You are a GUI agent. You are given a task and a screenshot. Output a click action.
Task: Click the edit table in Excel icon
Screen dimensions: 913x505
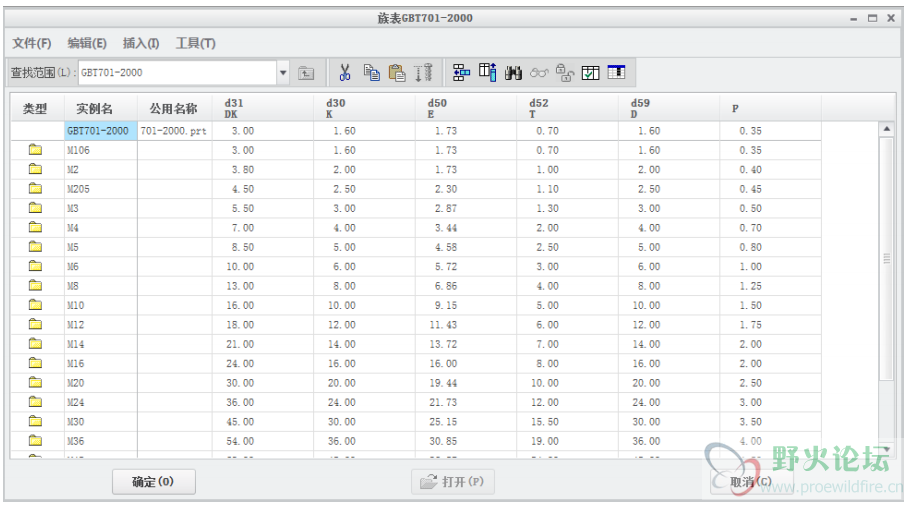tap(616, 72)
